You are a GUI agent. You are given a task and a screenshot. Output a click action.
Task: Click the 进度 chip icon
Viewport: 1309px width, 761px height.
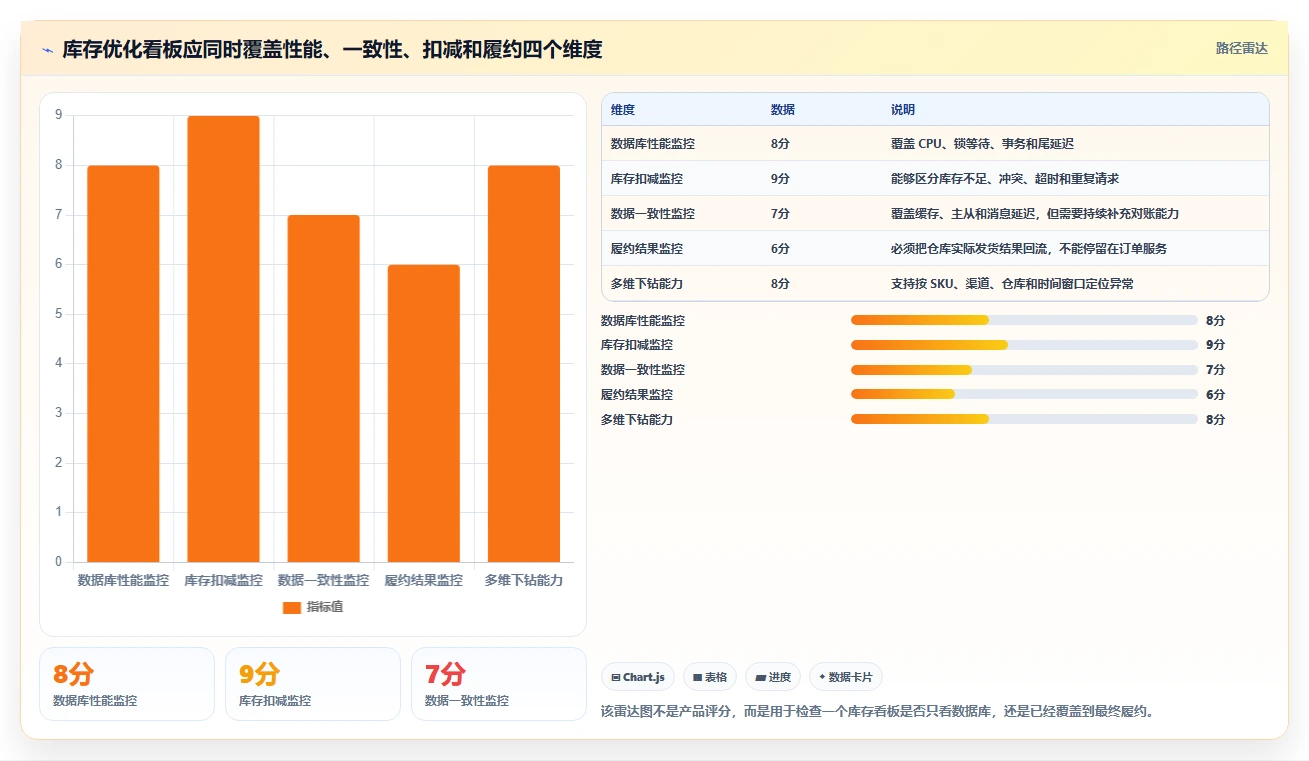[x=760, y=678]
